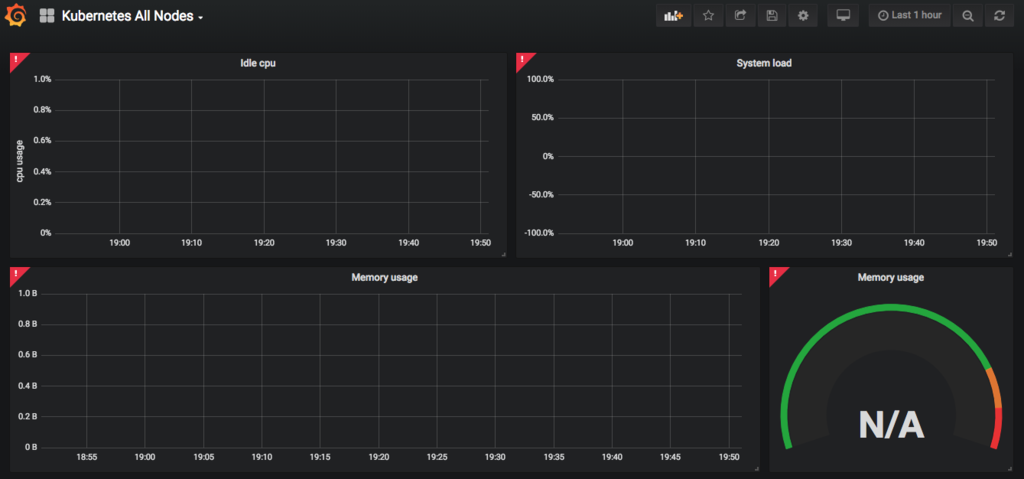The height and width of the screenshot is (479, 1024).
Task: Refresh the dashboard
Action: (x=999, y=16)
